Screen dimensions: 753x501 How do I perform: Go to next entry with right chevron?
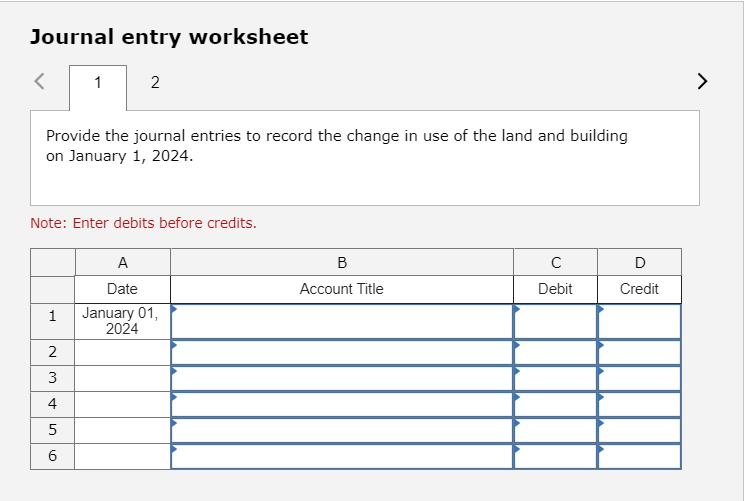coord(702,81)
